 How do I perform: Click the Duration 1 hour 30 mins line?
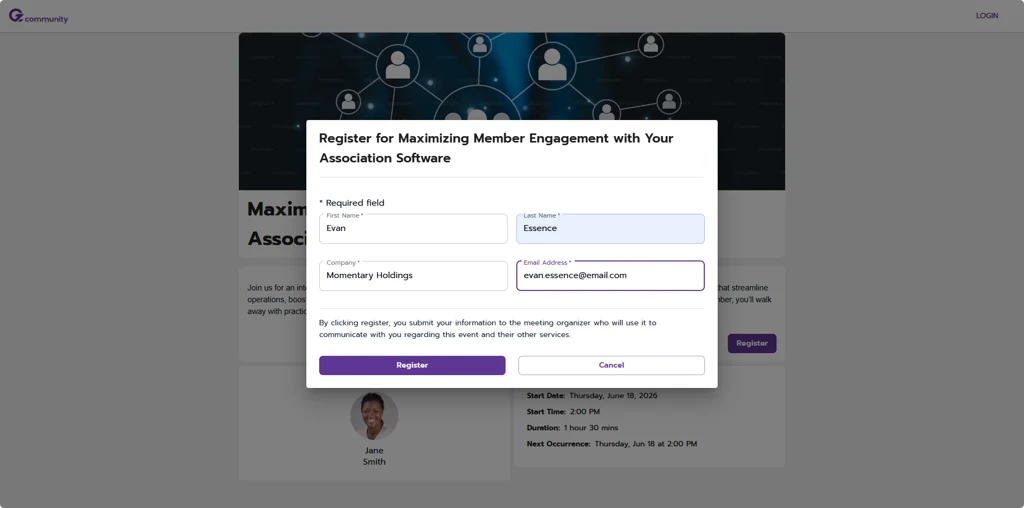572,428
